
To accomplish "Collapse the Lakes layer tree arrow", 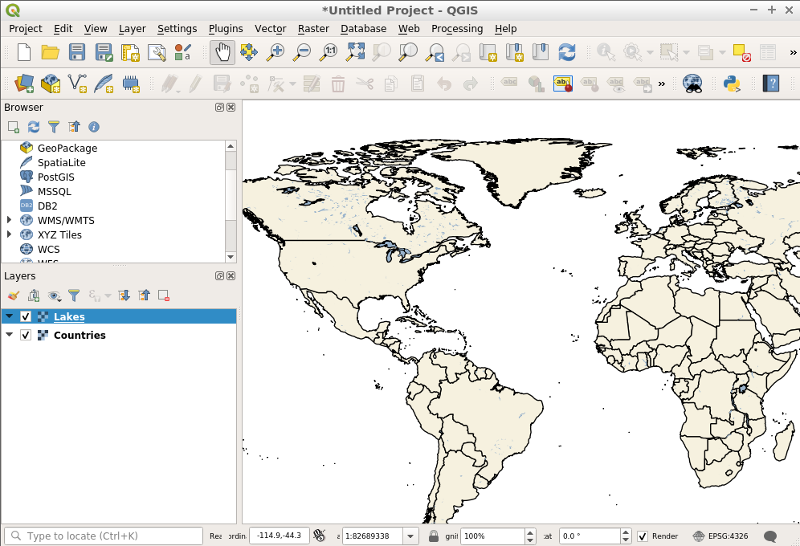I will pos(9,316).
